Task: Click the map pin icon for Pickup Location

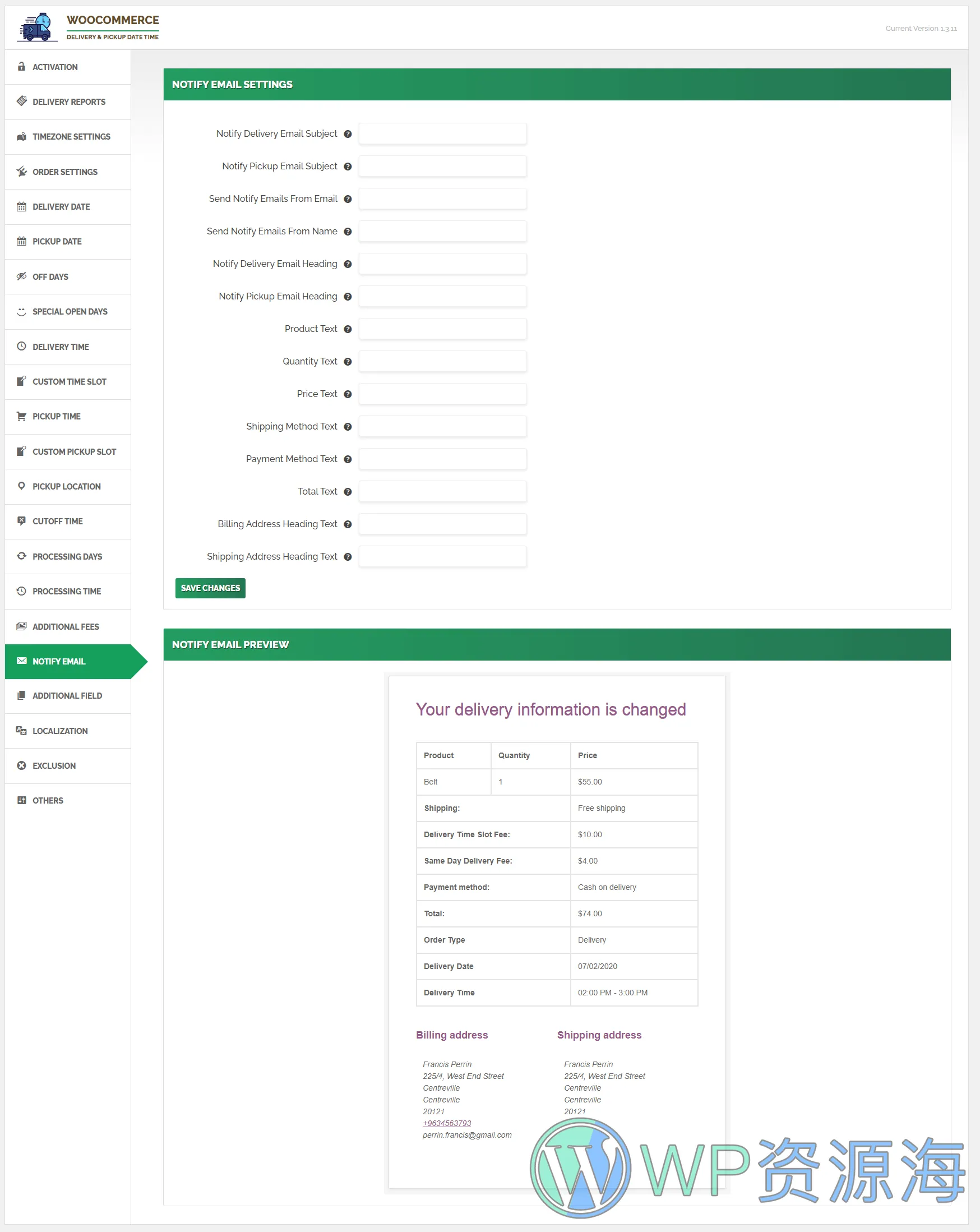Action: pyautogui.click(x=21, y=486)
